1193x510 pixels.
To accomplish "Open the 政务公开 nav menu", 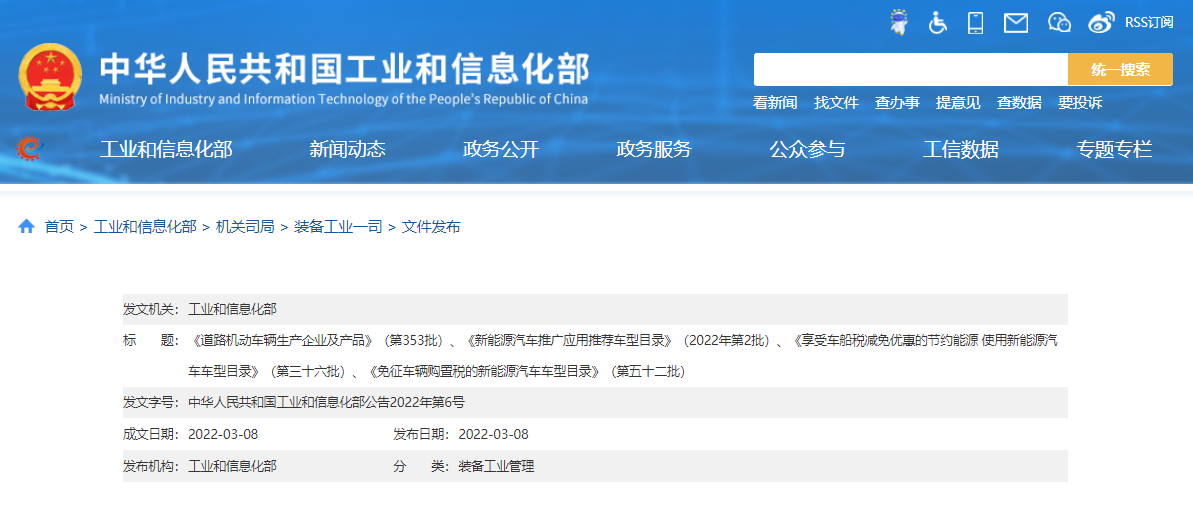I will [x=501, y=149].
